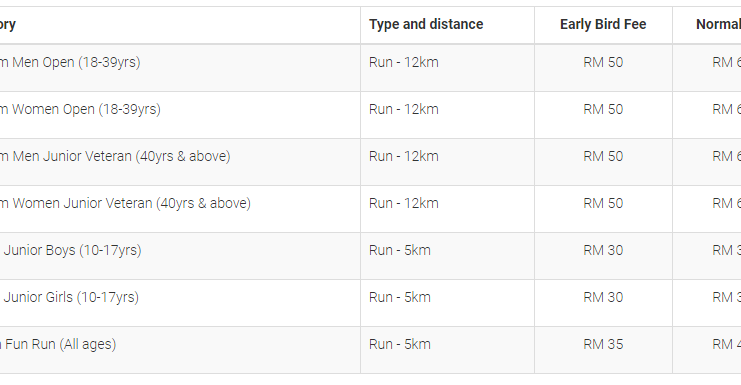Click Run - 12km in Men Open row
741x385 pixels.
pos(404,62)
